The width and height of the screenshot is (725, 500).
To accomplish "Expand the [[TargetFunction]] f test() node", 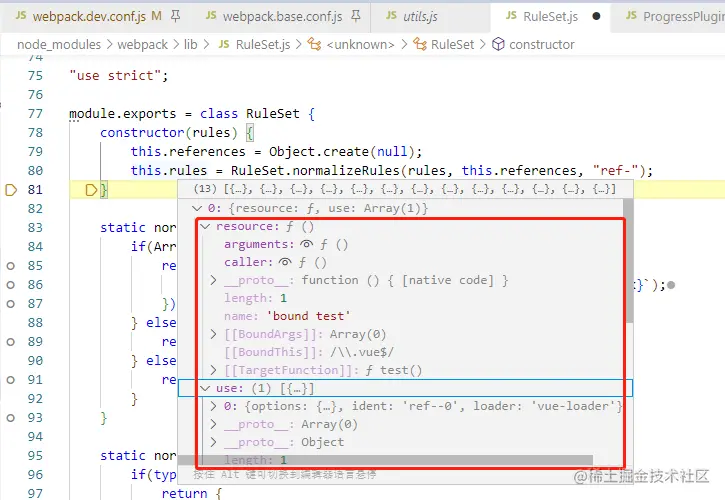I will [x=213, y=370].
